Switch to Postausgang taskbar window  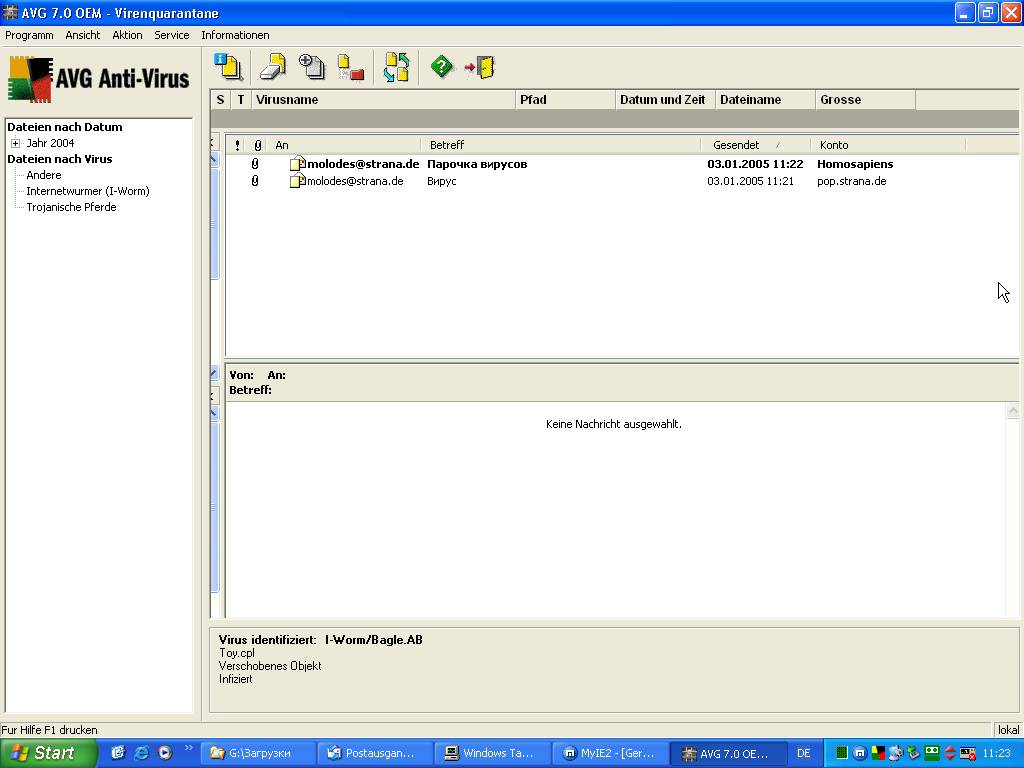[x=375, y=753]
